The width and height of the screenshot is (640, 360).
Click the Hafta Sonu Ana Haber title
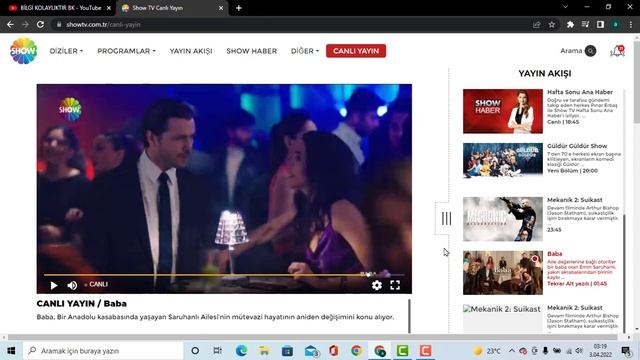[x=580, y=92]
